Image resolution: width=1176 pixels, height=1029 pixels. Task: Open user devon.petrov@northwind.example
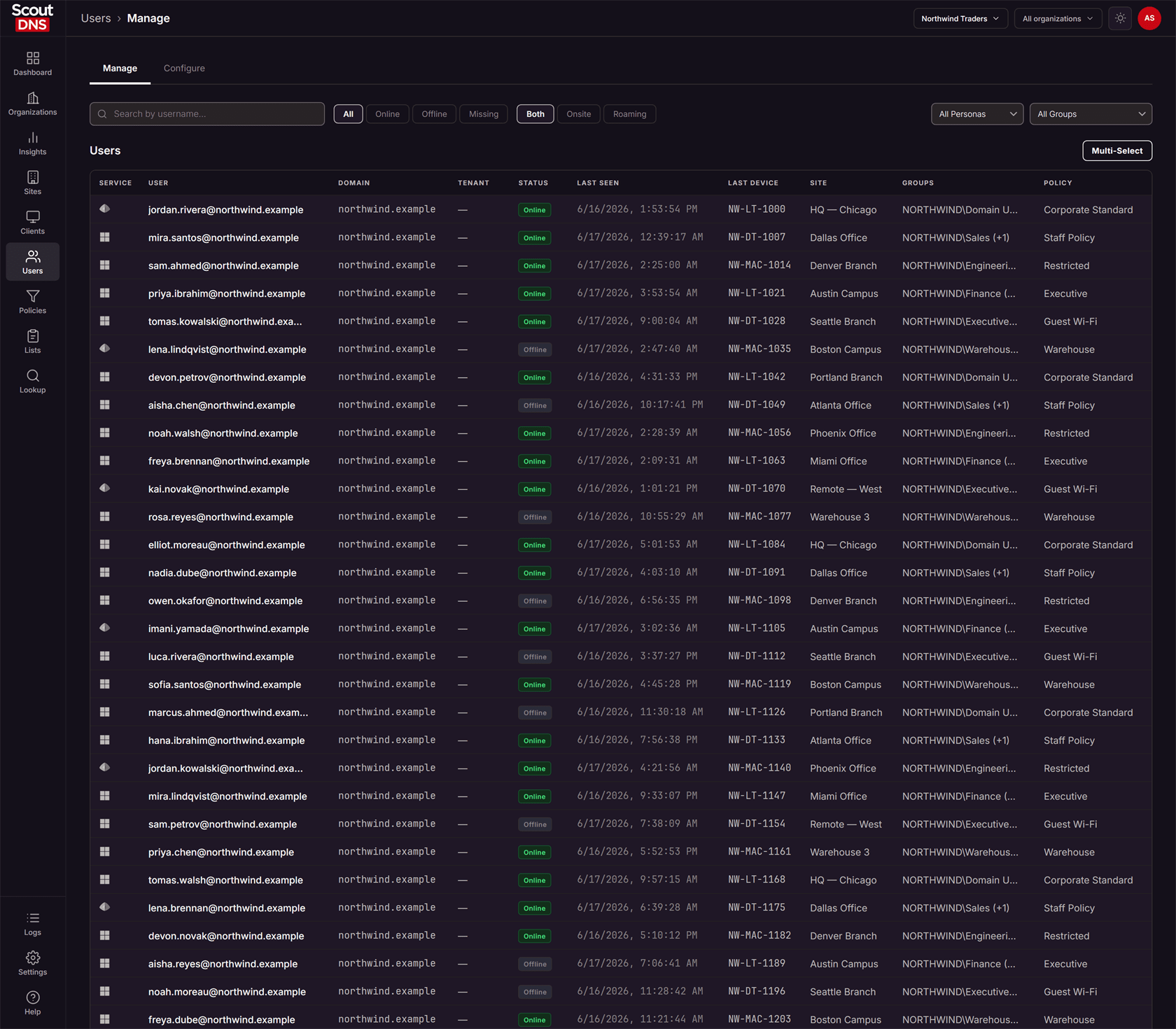tap(227, 377)
